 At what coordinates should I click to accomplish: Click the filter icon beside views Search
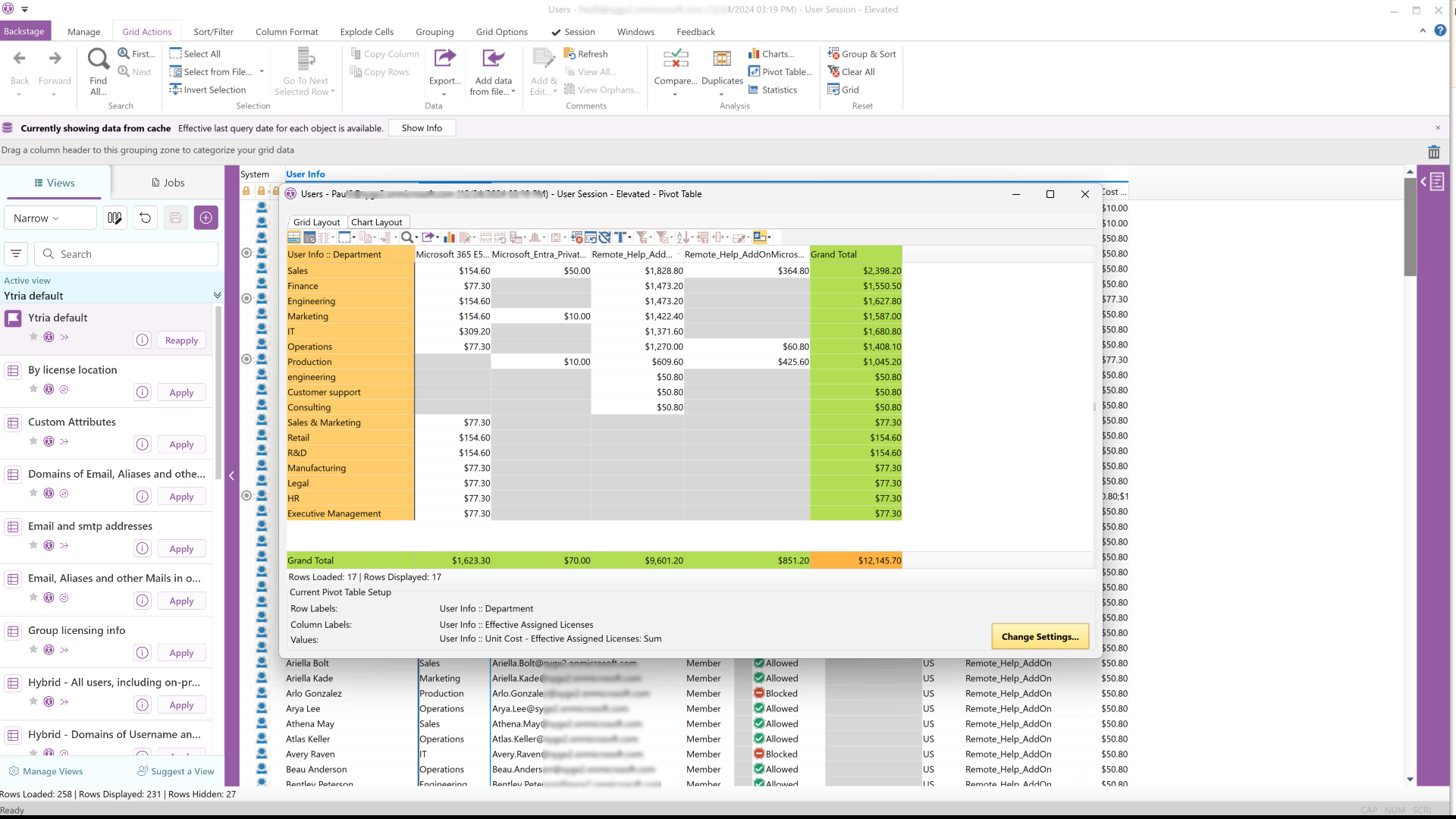coord(16,254)
